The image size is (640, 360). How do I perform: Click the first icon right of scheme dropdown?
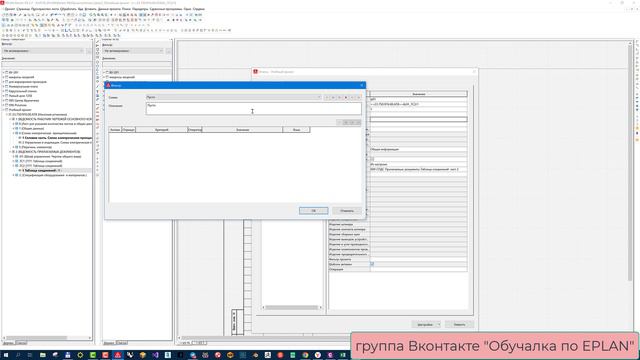click(327, 98)
